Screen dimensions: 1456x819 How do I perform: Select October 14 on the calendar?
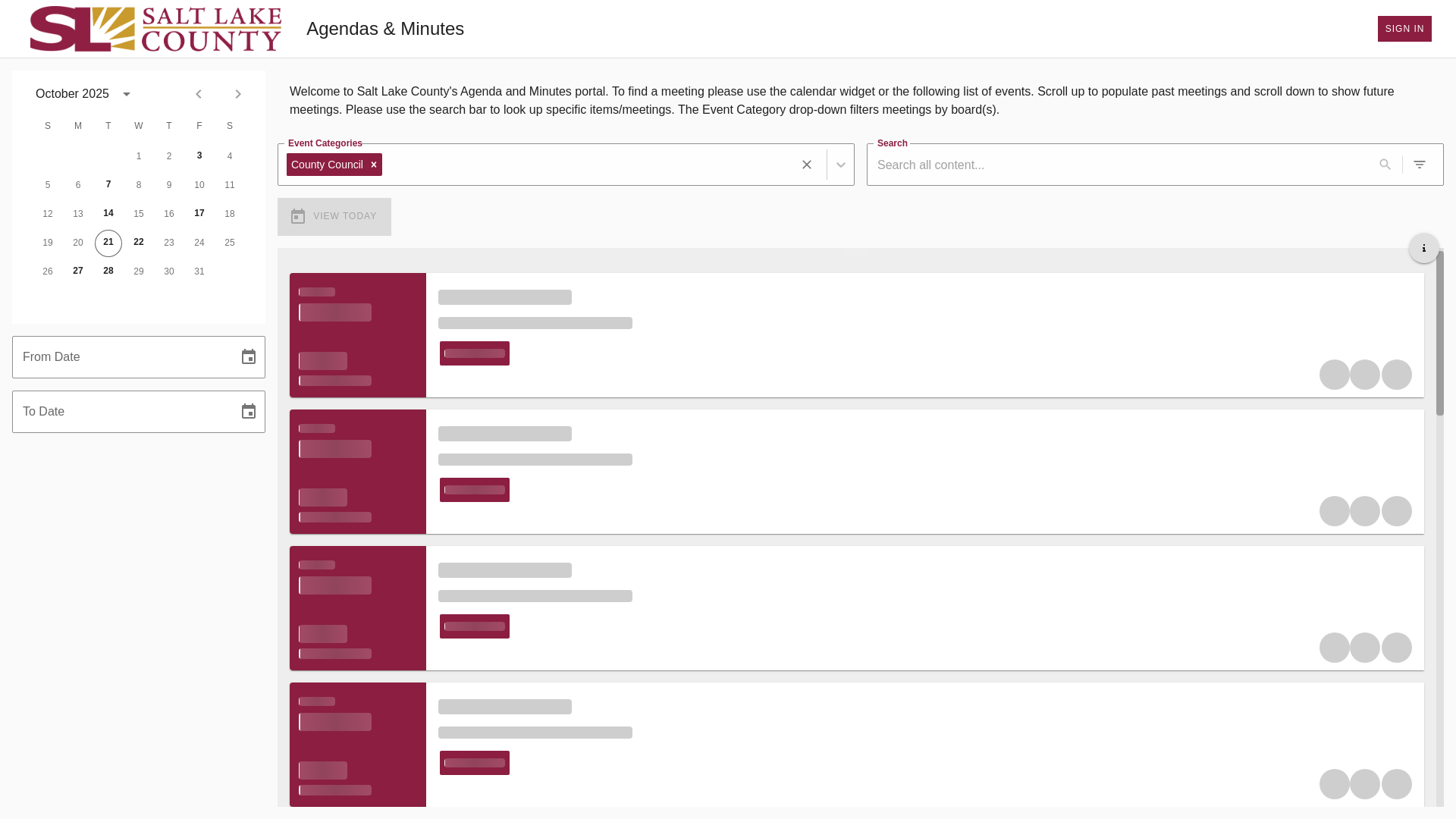108,214
